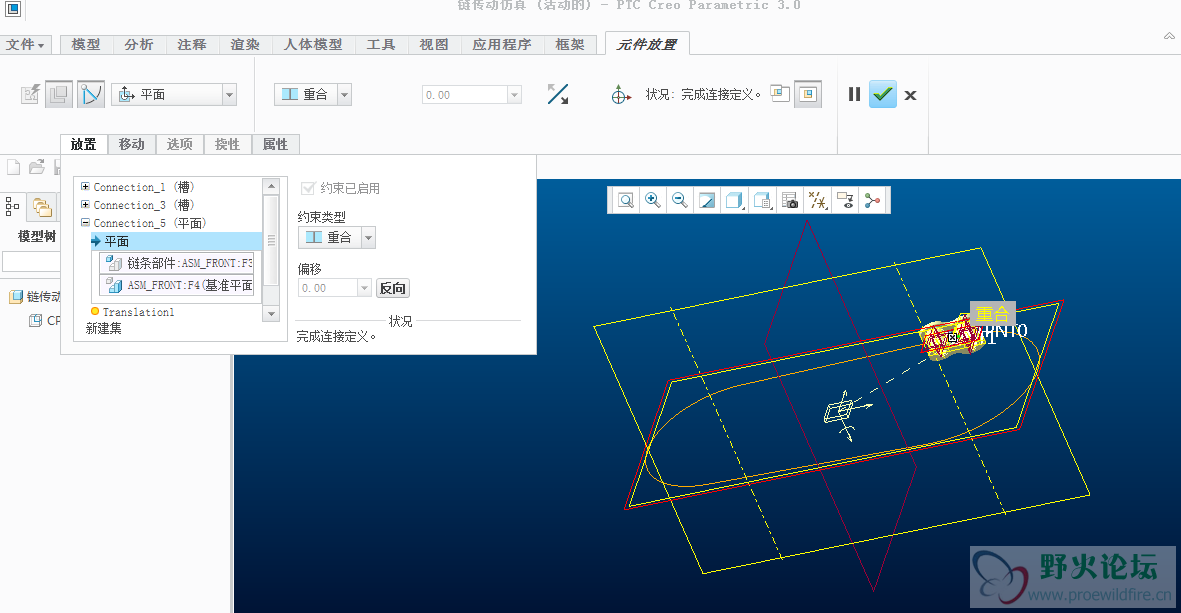This screenshot has height=613, width=1181.
Task: Collapse the ribbon with the chevron
Action: pos(1169,35)
